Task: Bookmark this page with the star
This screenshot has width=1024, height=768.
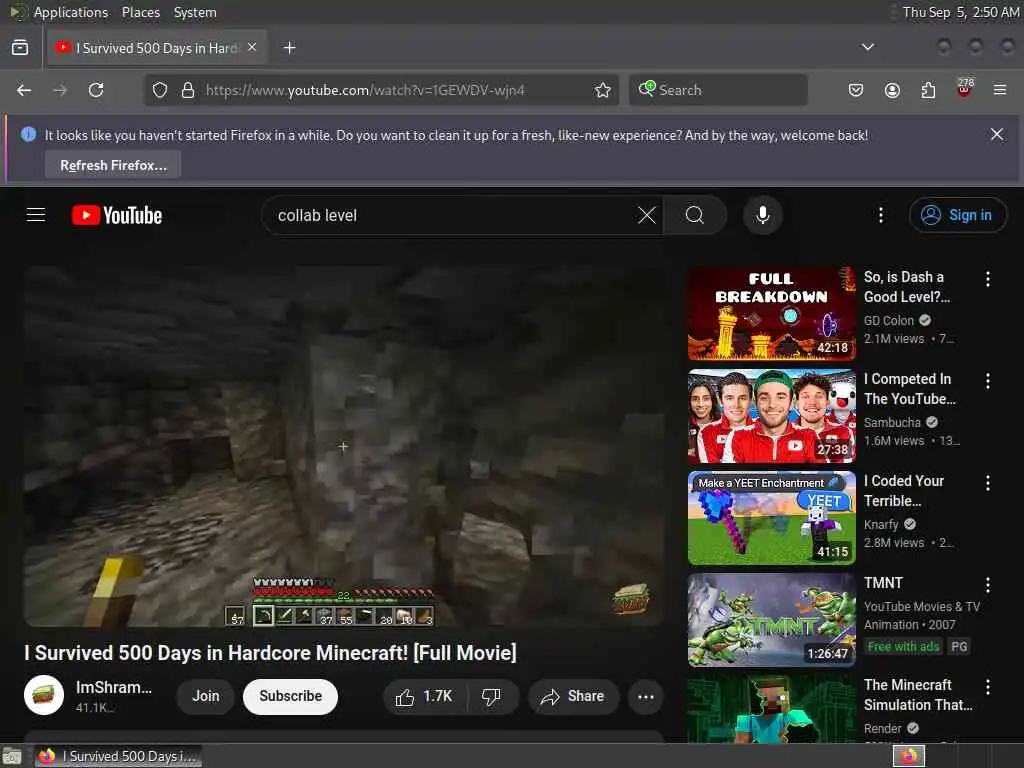Action: point(603,90)
